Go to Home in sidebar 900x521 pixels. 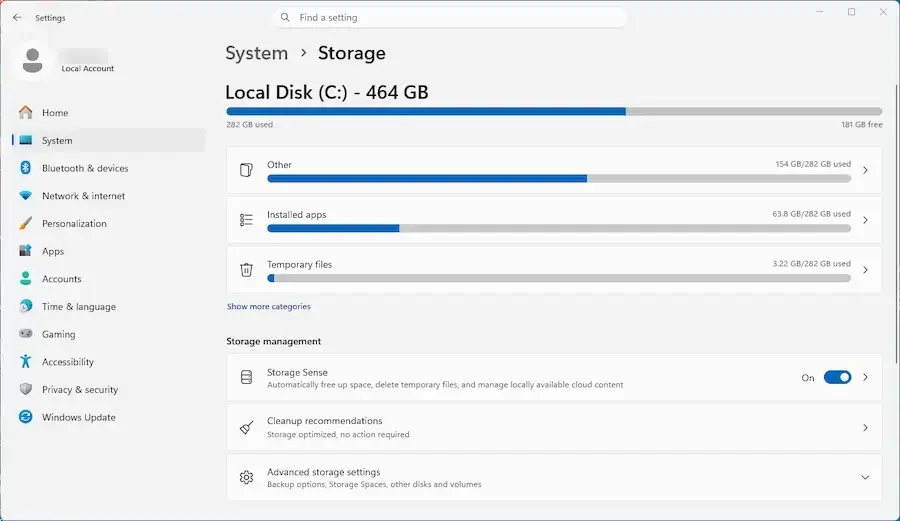[108, 112]
